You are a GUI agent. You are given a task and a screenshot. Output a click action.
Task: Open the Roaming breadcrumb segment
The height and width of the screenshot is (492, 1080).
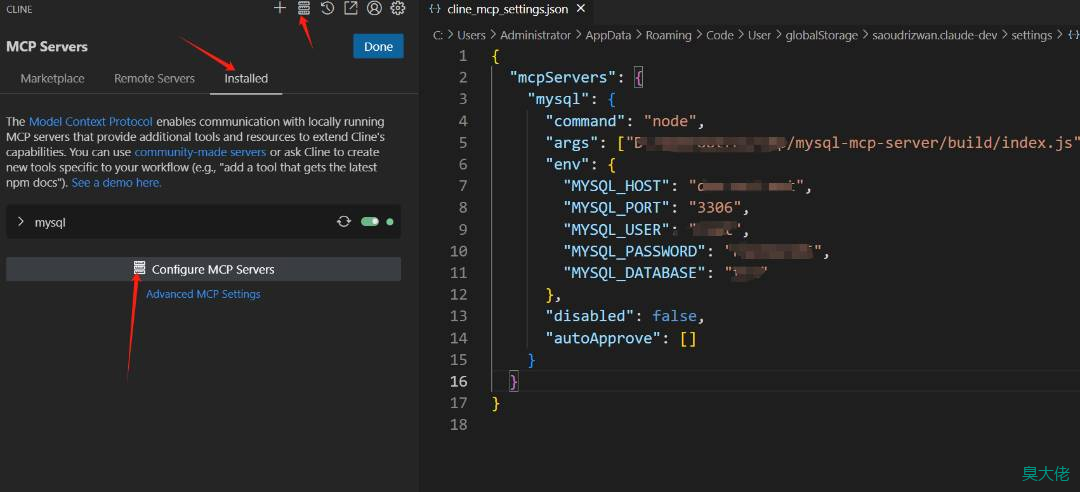click(x=668, y=35)
